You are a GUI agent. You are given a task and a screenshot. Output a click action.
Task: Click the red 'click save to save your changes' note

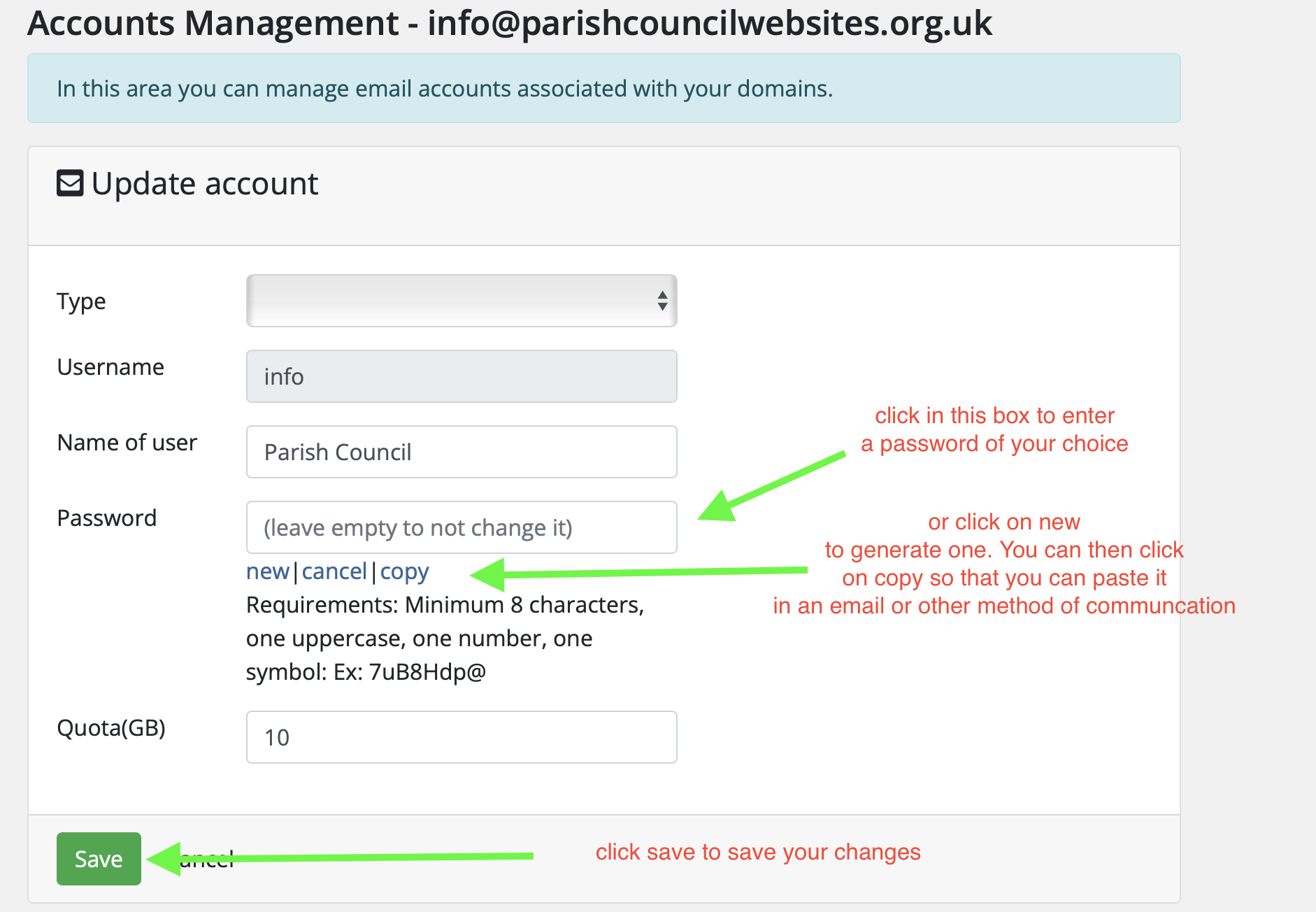(758, 852)
